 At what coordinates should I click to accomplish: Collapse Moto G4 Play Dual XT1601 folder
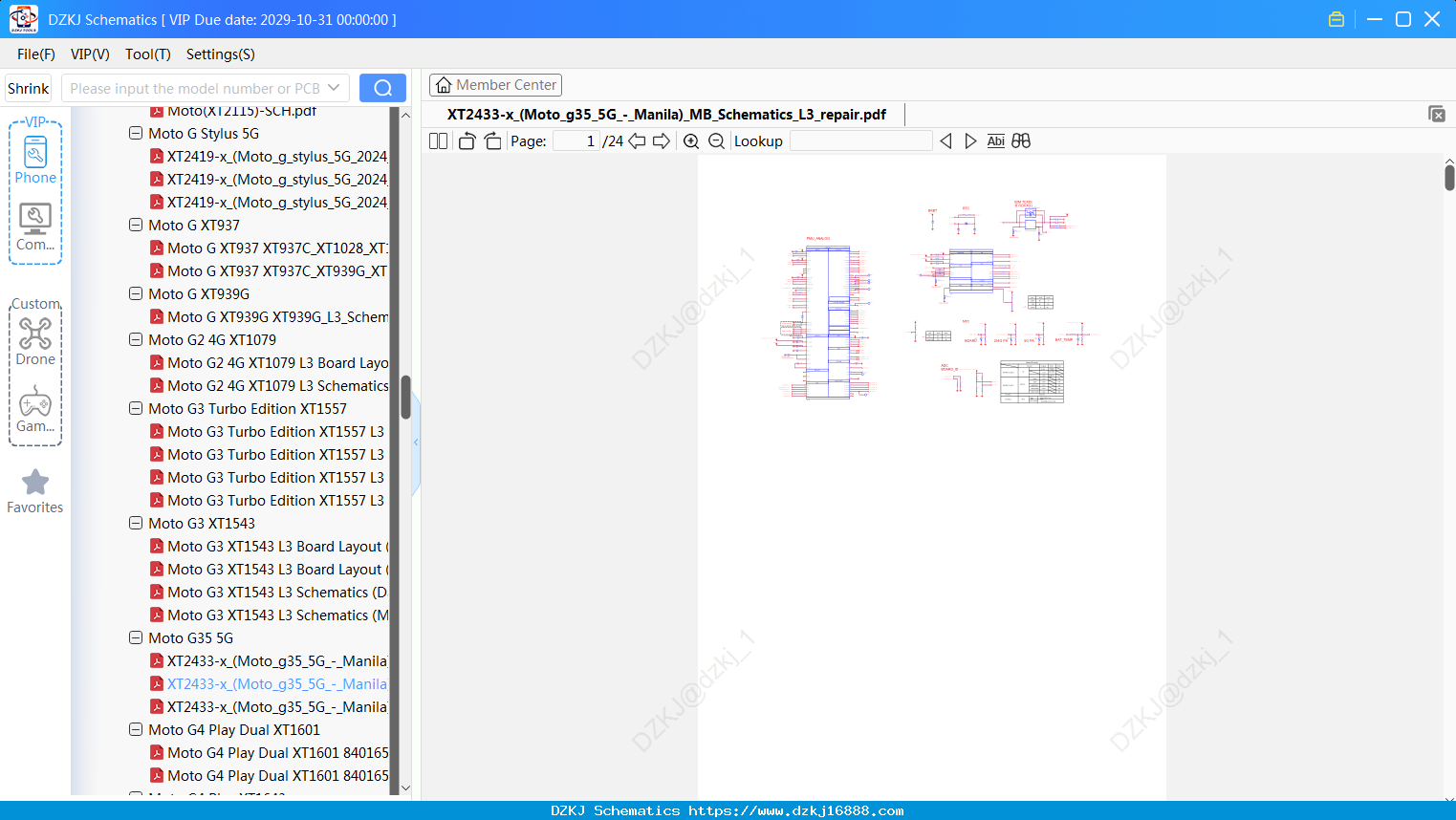136,730
